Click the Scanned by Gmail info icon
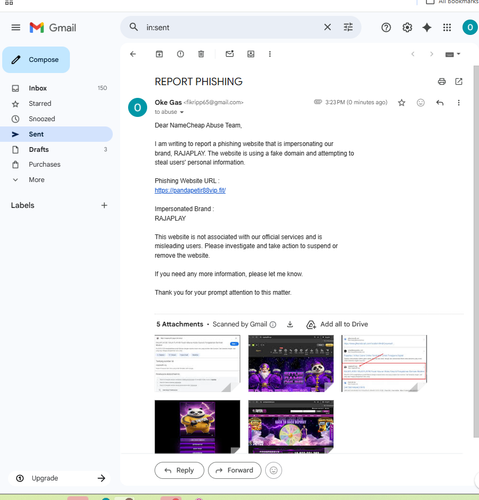Screen dimensions: 479x500 point(273,324)
